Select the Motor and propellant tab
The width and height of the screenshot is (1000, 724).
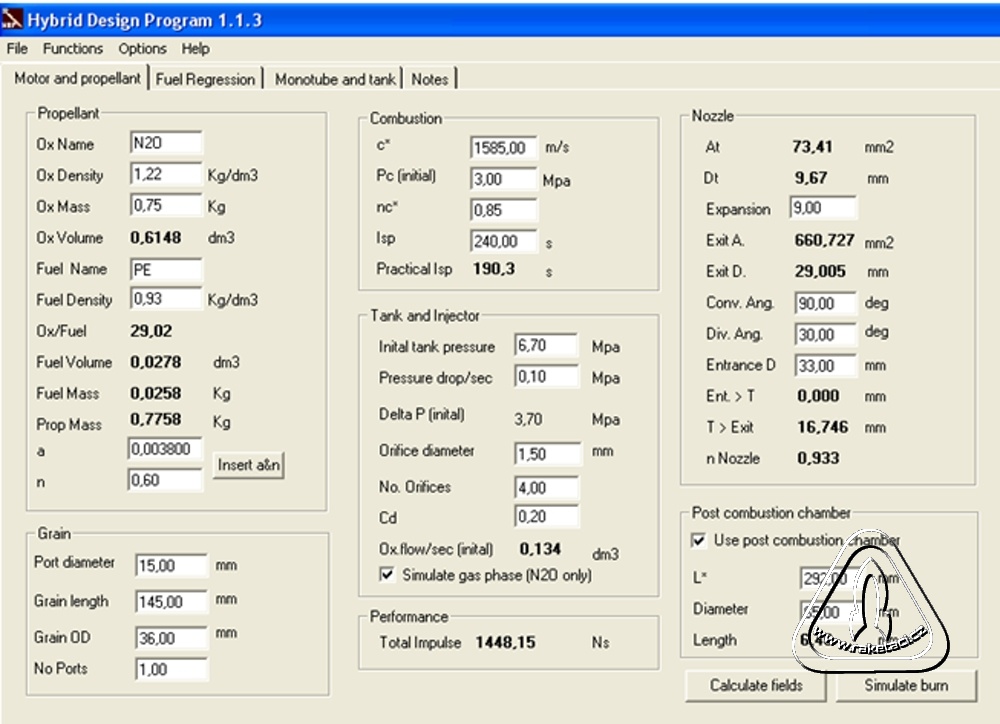pos(77,78)
